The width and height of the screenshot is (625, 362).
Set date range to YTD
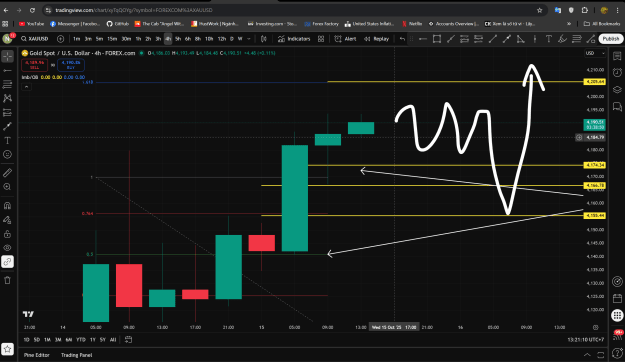pos(81,340)
